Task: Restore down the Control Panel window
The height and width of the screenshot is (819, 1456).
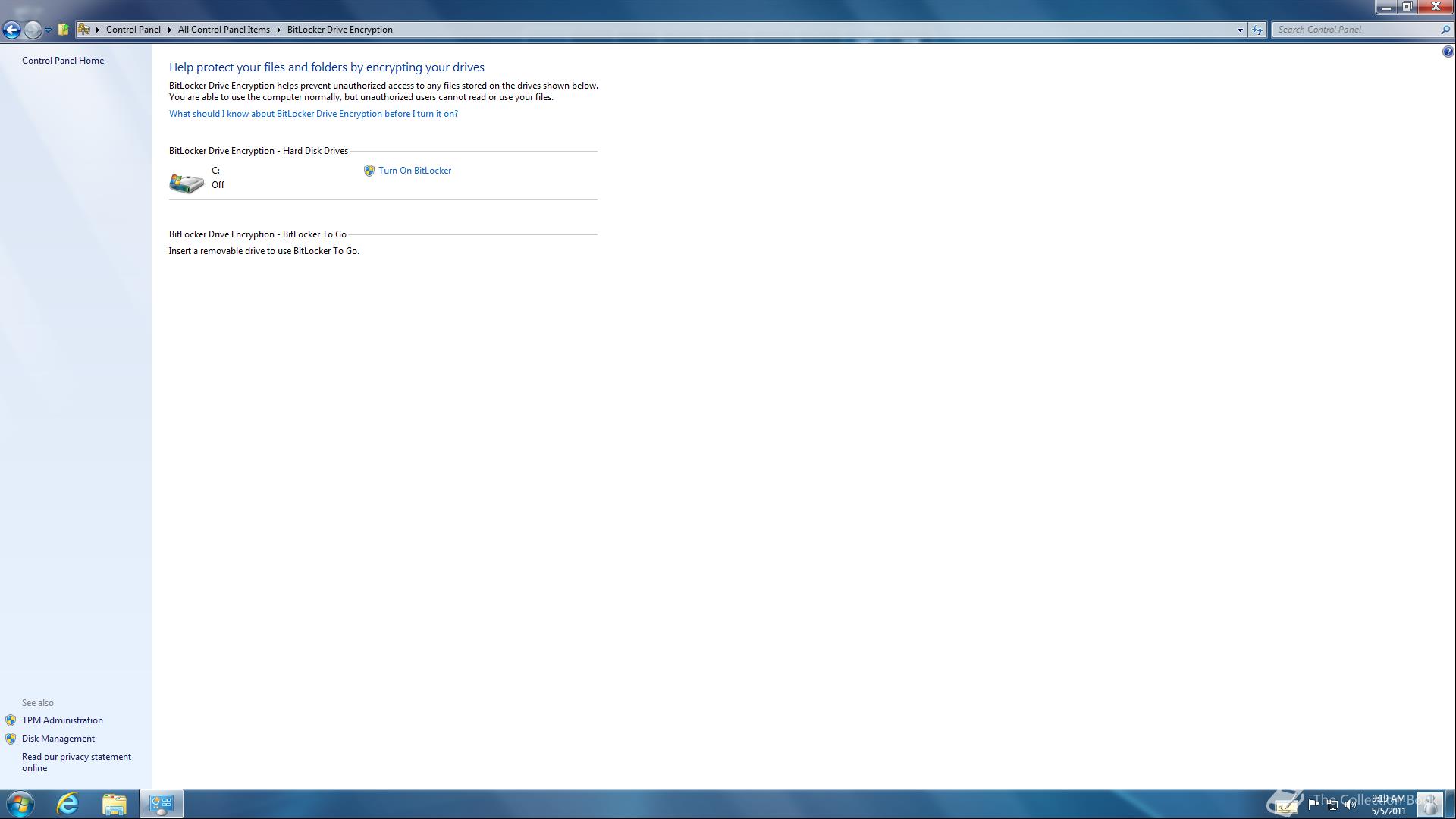Action: [x=1407, y=7]
